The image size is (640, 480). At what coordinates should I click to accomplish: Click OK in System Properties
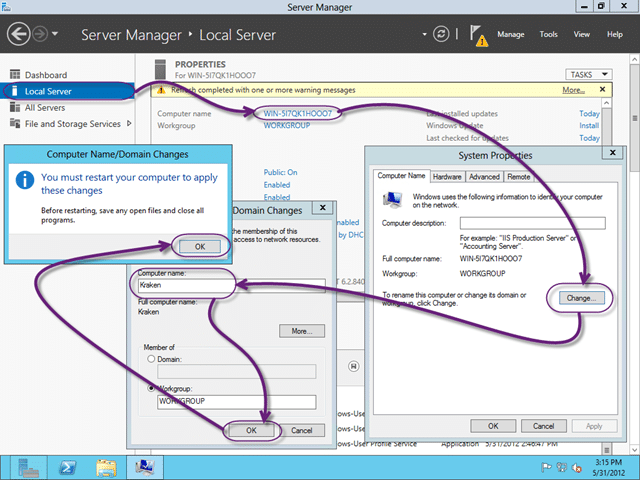493,426
